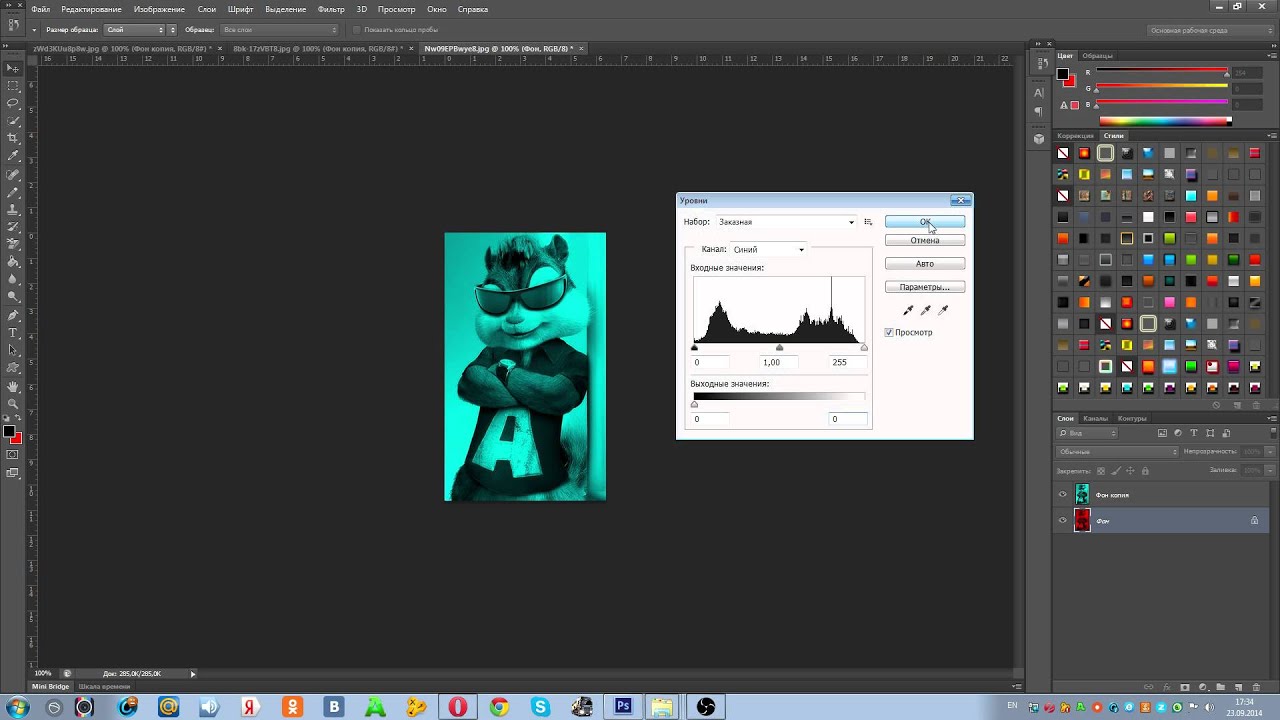The image size is (1280, 720).
Task: Pick the white point eyedropper in Levels
Action: [x=943, y=311]
